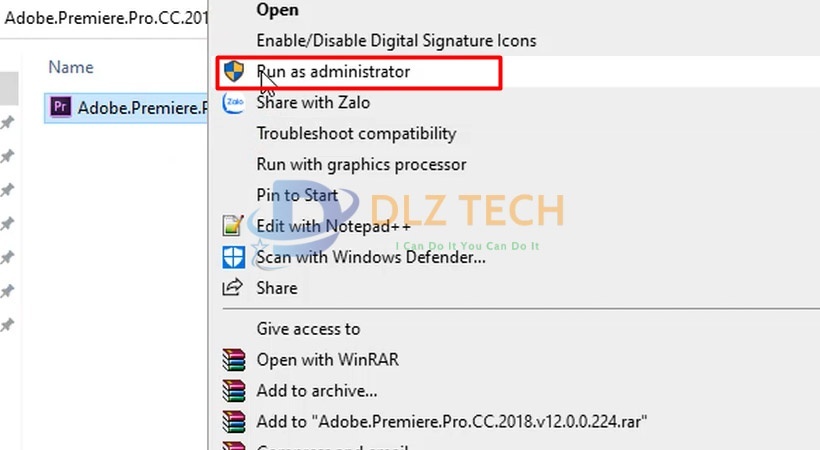Choose Share with Zalo
Image resolution: width=820 pixels, height=450 pixels.
click(x=313, y=103)
